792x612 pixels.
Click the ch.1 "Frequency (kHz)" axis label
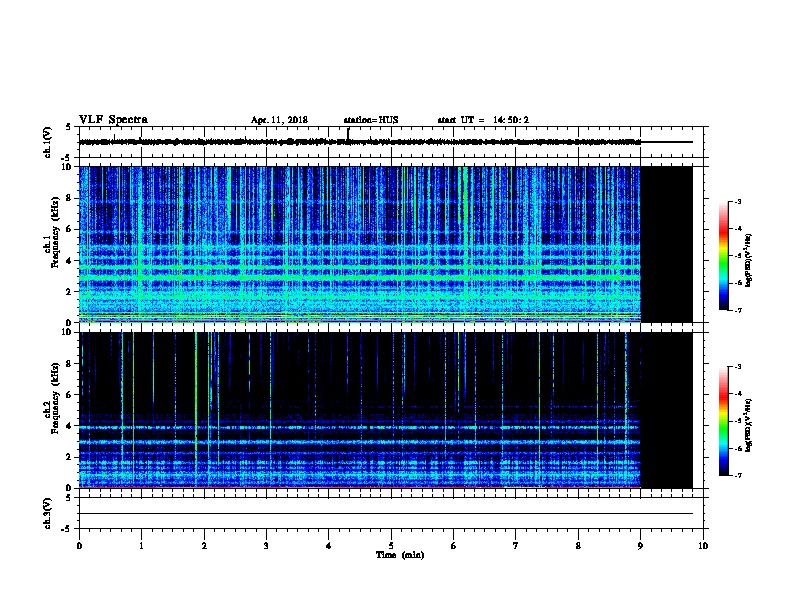tap(54, 232)
